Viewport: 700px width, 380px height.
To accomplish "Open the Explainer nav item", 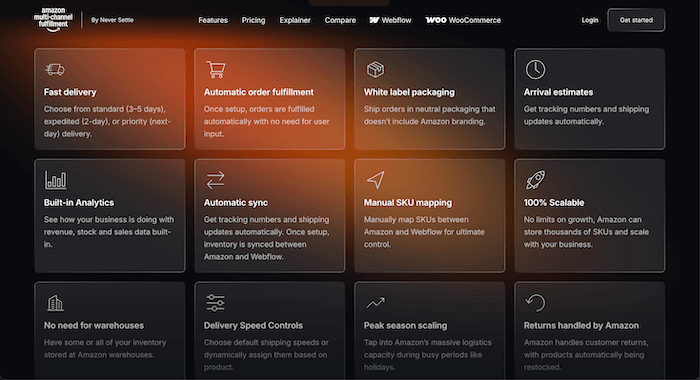I will click(295, 20).
